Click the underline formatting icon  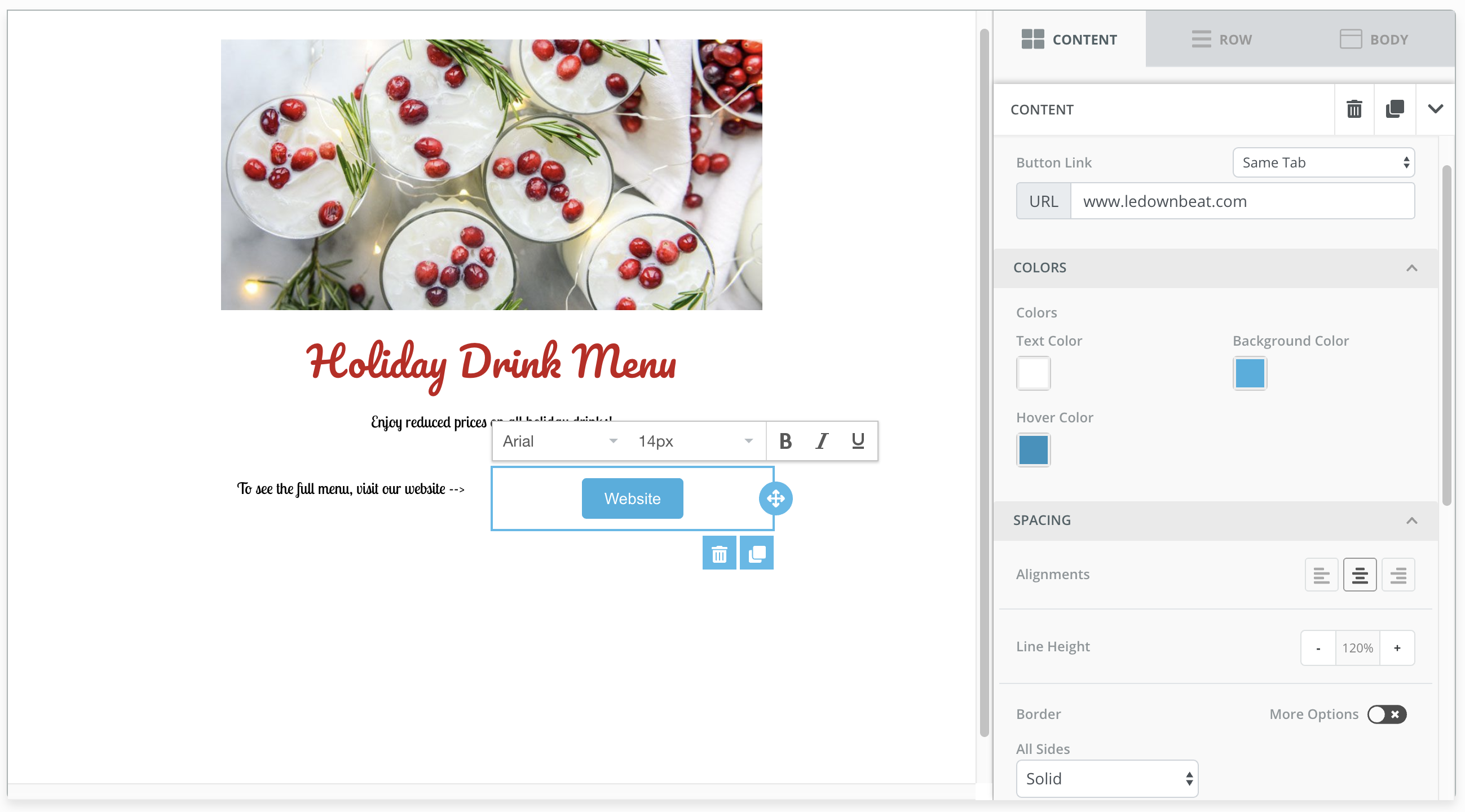click(x=857, y=440)
